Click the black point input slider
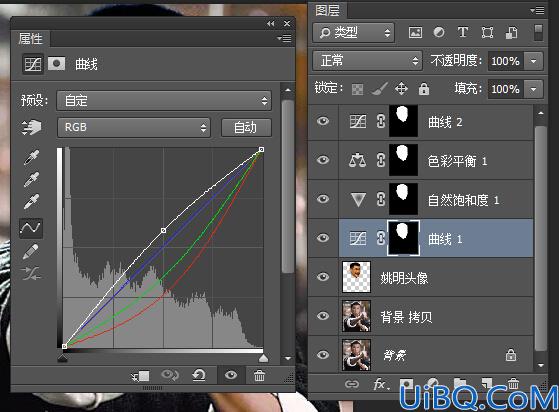Screen dimensions: 559x412 coord(62,358)
